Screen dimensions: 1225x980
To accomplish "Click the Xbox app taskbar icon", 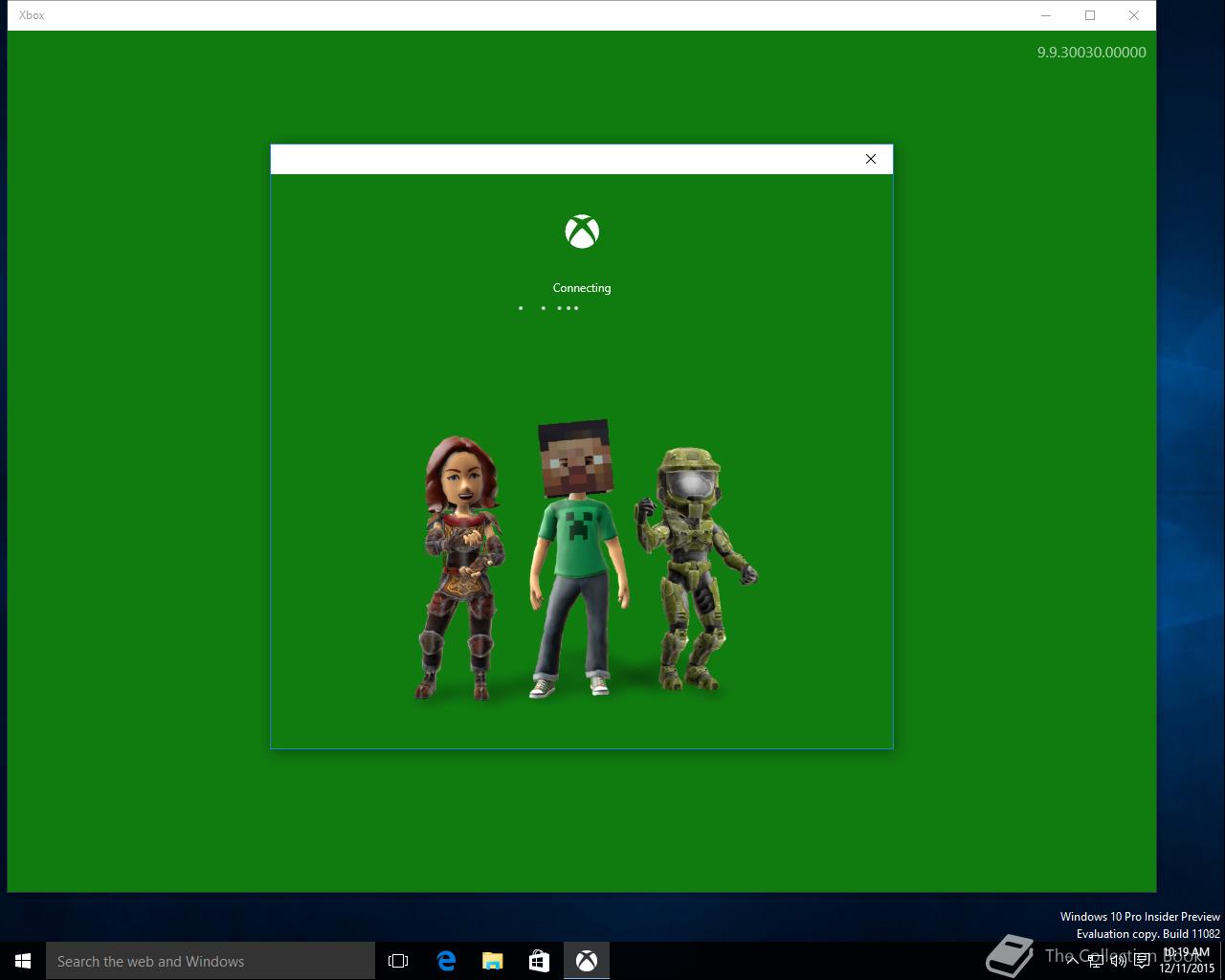I will pyautogui.click(x=587, y=961).
